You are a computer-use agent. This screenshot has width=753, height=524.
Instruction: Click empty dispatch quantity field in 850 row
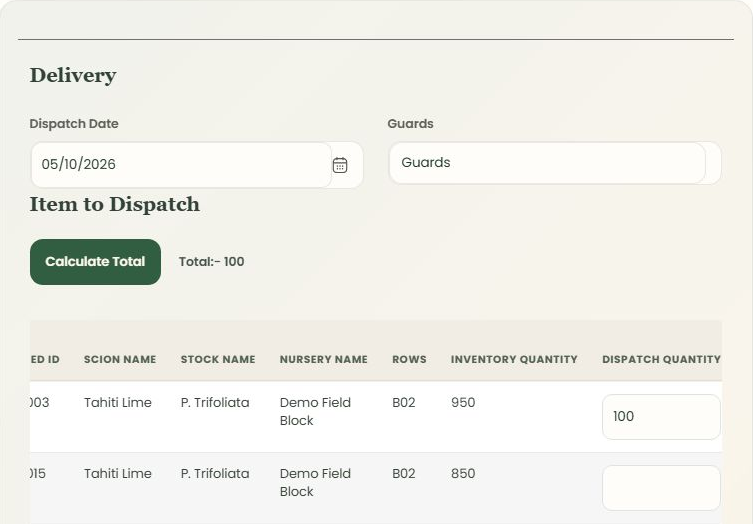661,487
